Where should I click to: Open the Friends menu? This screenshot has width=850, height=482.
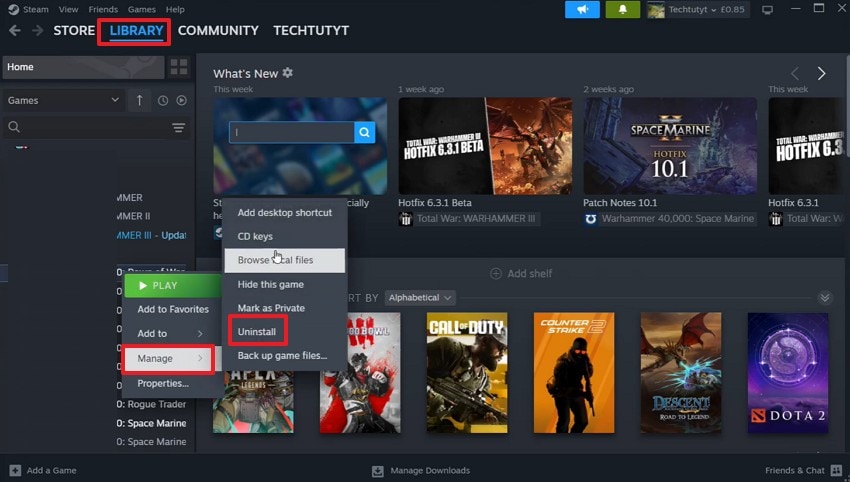coord(103,9)
